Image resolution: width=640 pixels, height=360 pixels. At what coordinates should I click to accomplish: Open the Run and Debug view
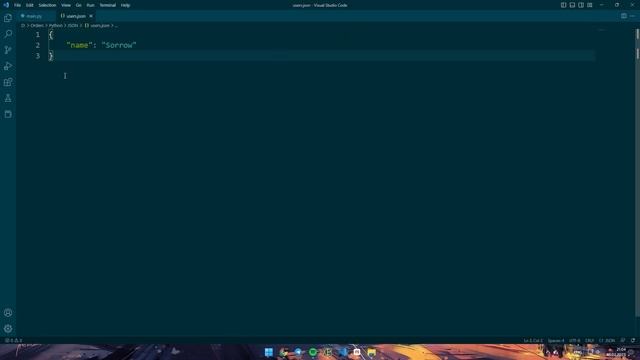[x=8, y=66]
